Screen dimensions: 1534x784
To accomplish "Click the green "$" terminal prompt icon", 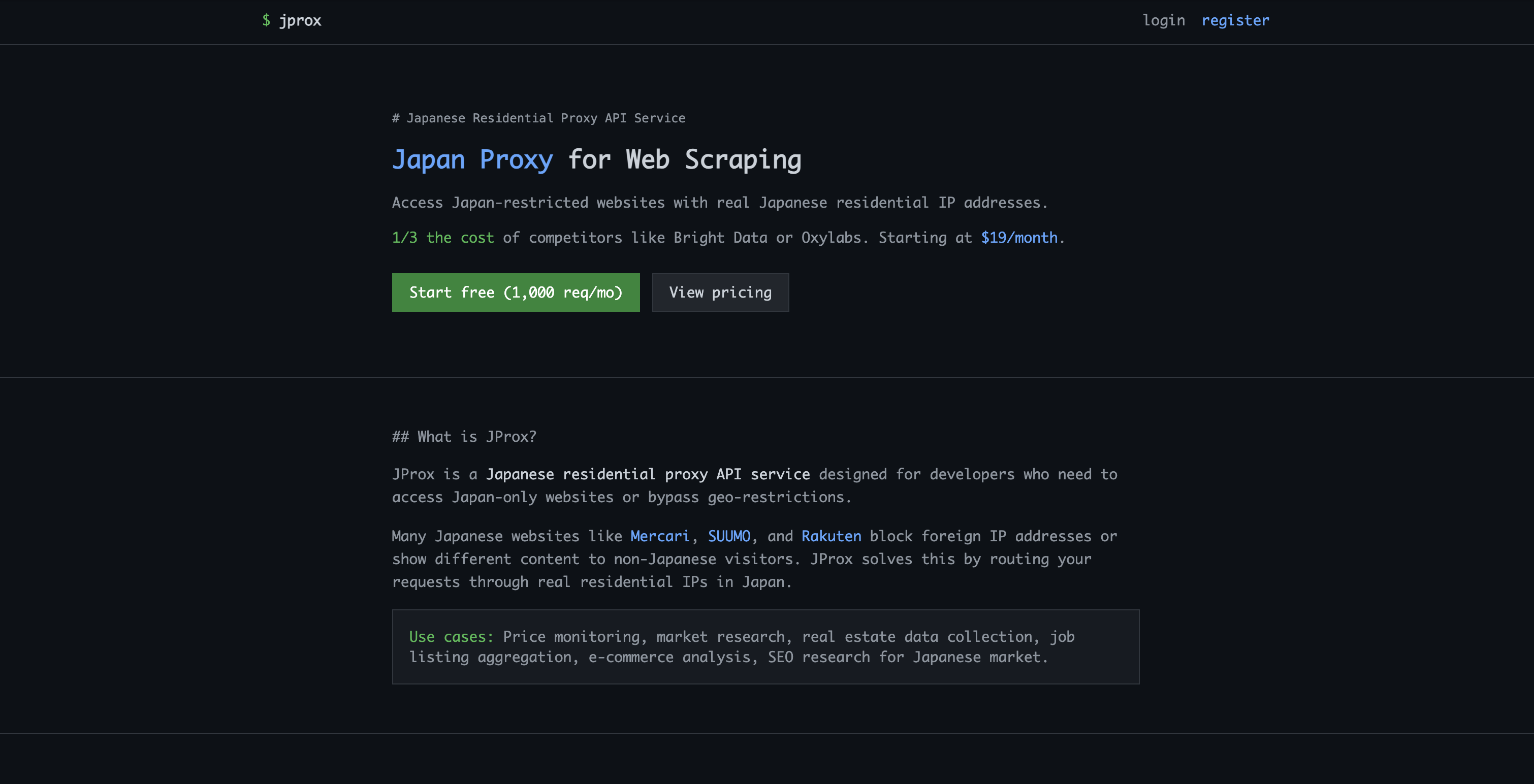I will [267, 20].
